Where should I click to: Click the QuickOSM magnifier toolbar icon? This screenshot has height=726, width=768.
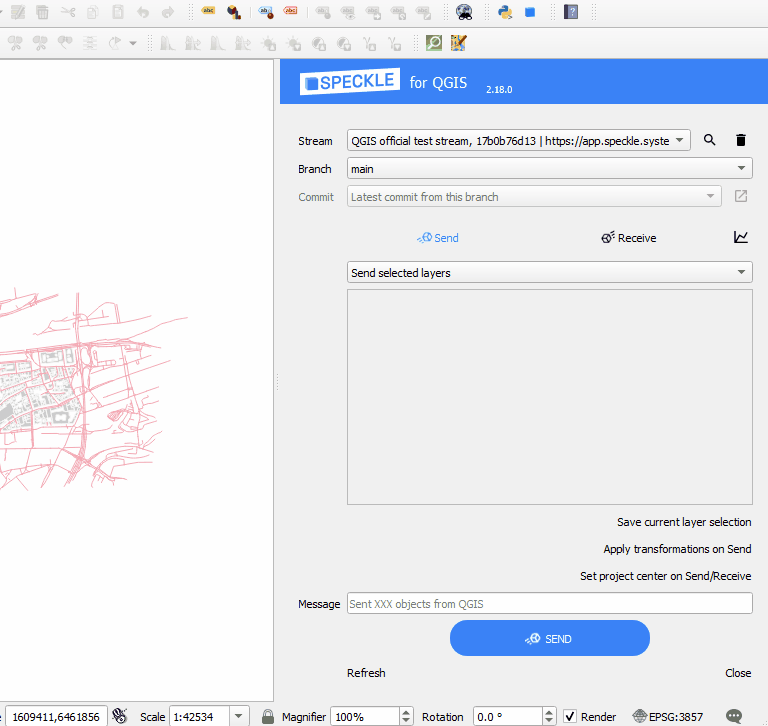434,43
